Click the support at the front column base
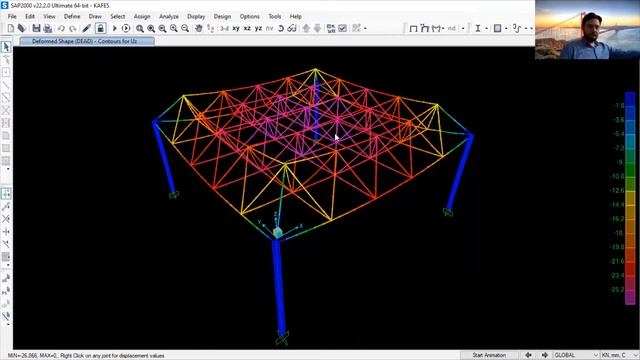Screen dimensions: 640x360 click(x=282, y=338)
